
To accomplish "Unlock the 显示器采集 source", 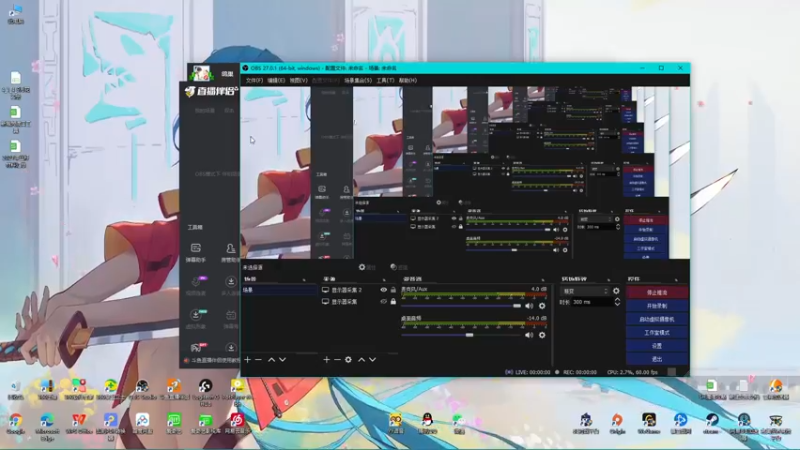I will coord(393,302).
